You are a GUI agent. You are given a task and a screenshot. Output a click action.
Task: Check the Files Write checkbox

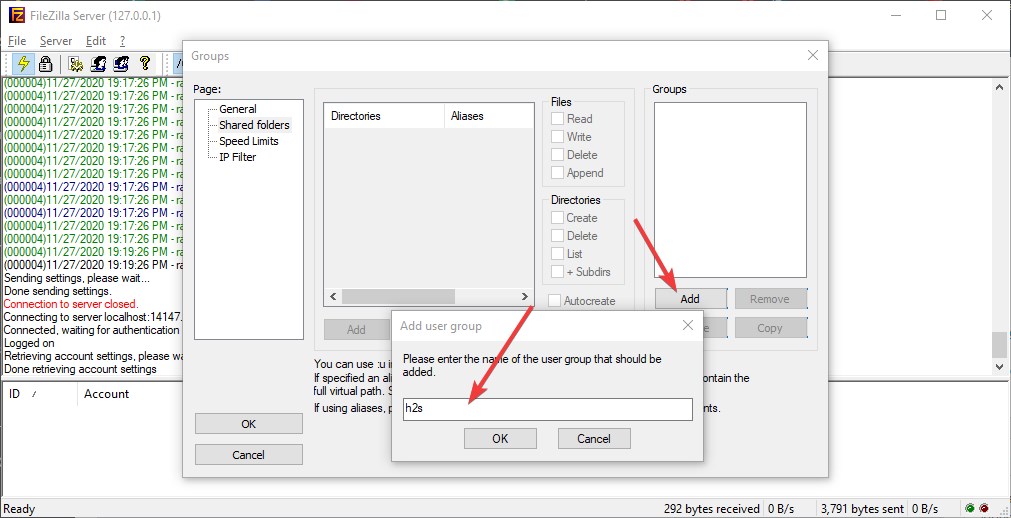(x=557, y=137)
